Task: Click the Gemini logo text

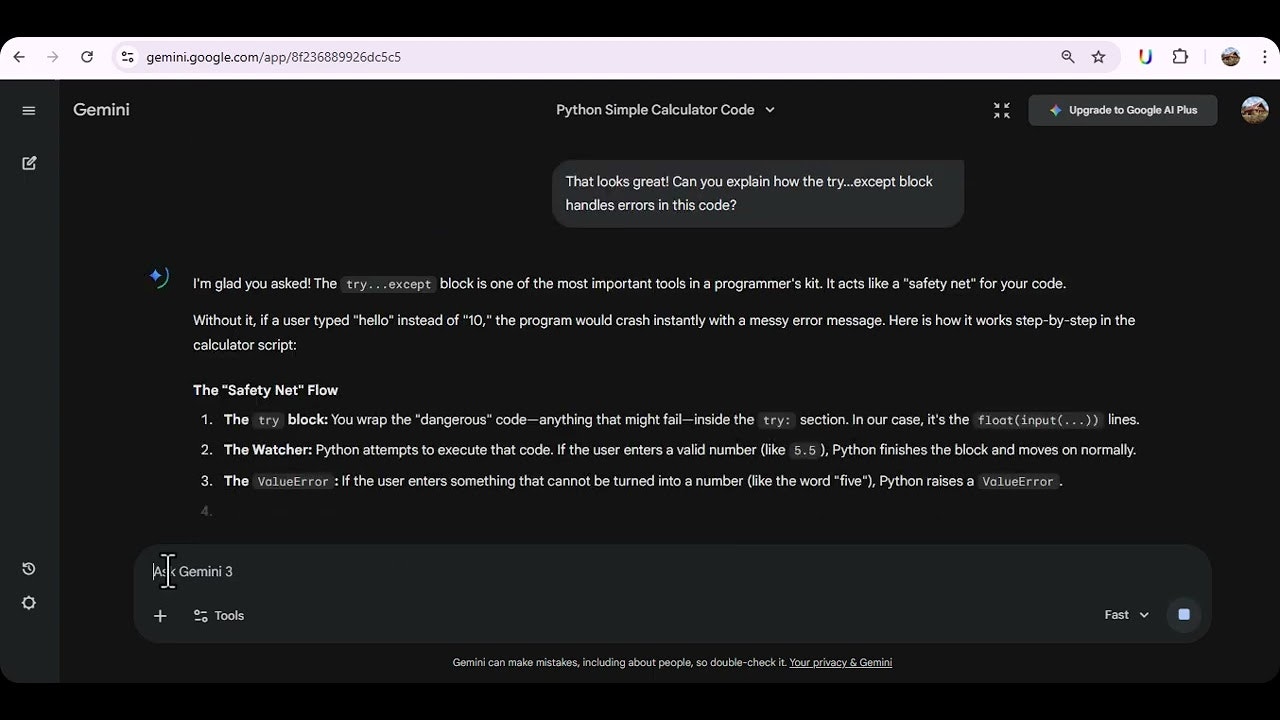Action: click(x=101, y=110)
